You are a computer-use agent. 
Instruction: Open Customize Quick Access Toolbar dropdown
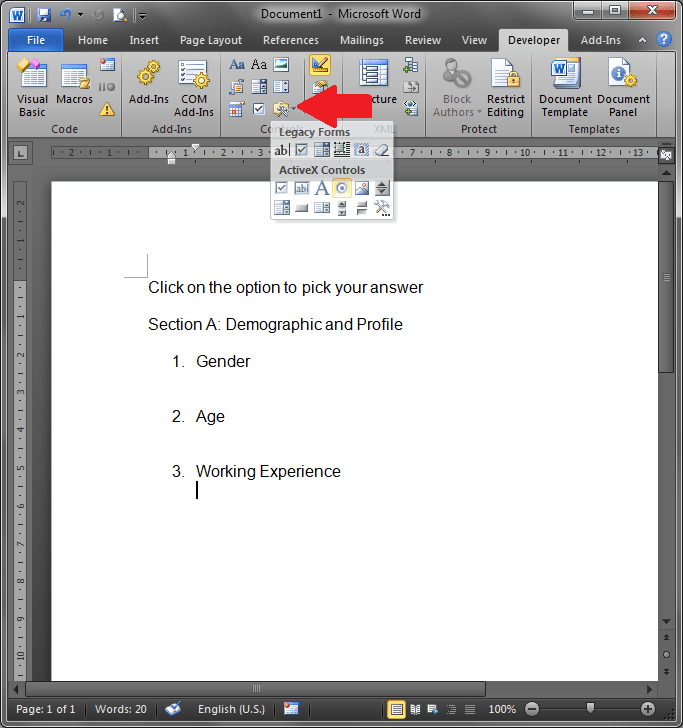[143, 16]
